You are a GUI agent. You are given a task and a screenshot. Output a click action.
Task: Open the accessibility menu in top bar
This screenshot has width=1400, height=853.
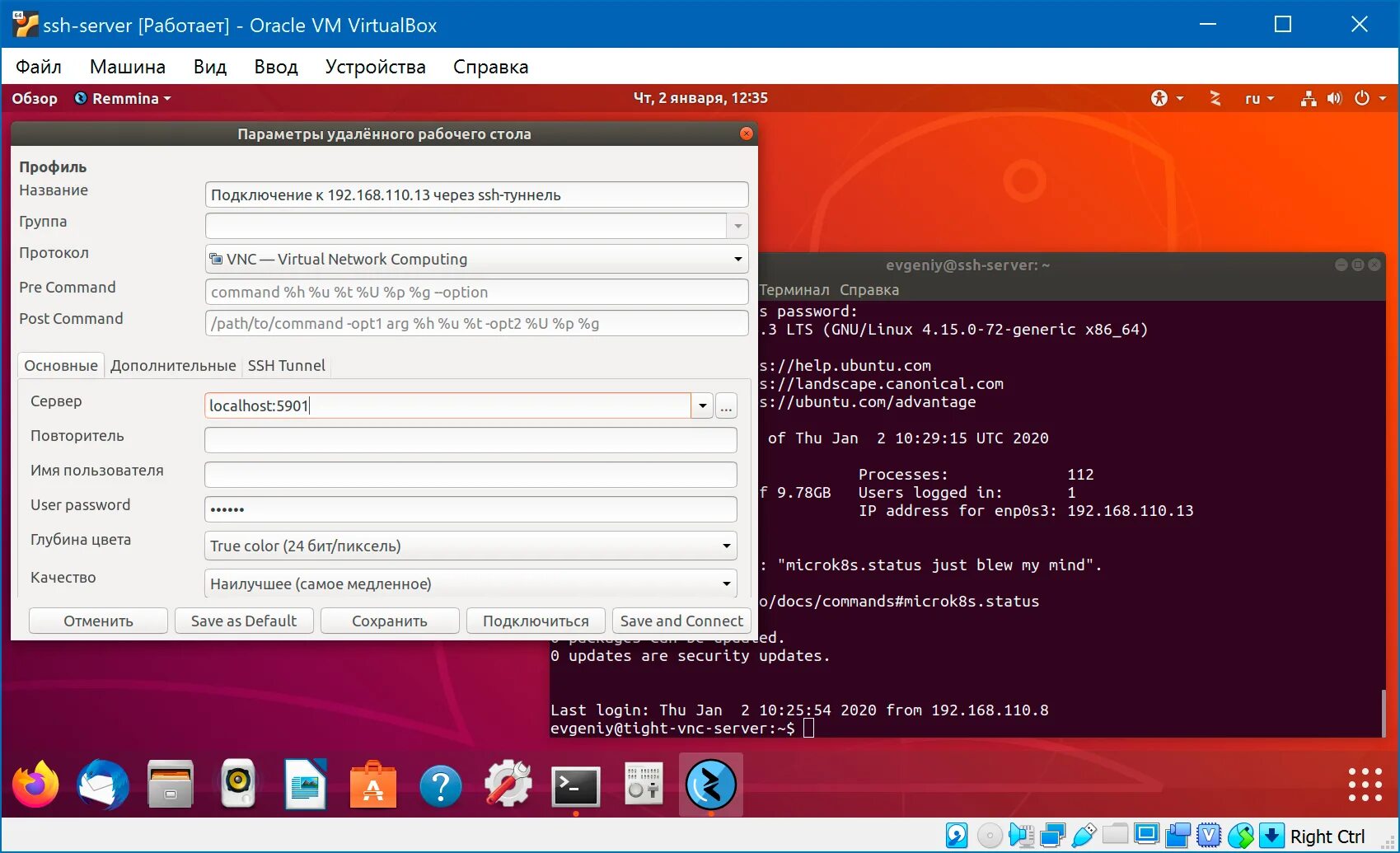[1167, 98]
